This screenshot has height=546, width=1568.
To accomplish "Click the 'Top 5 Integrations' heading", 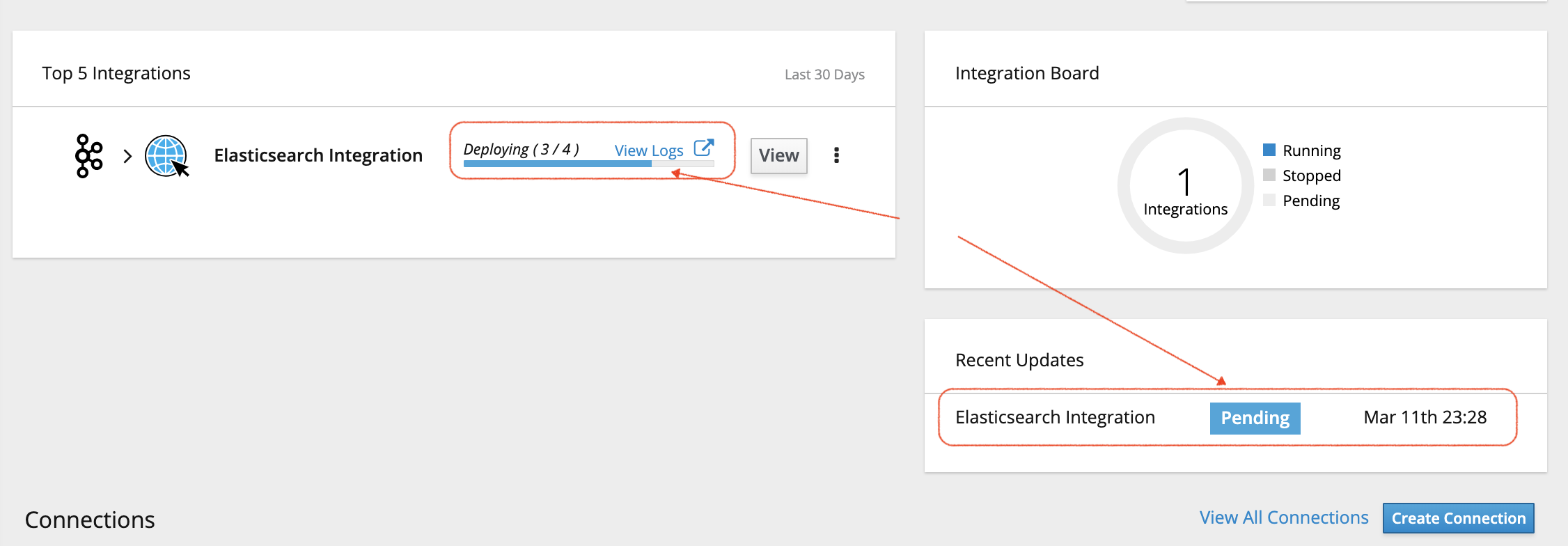I will tap(116, 73).
